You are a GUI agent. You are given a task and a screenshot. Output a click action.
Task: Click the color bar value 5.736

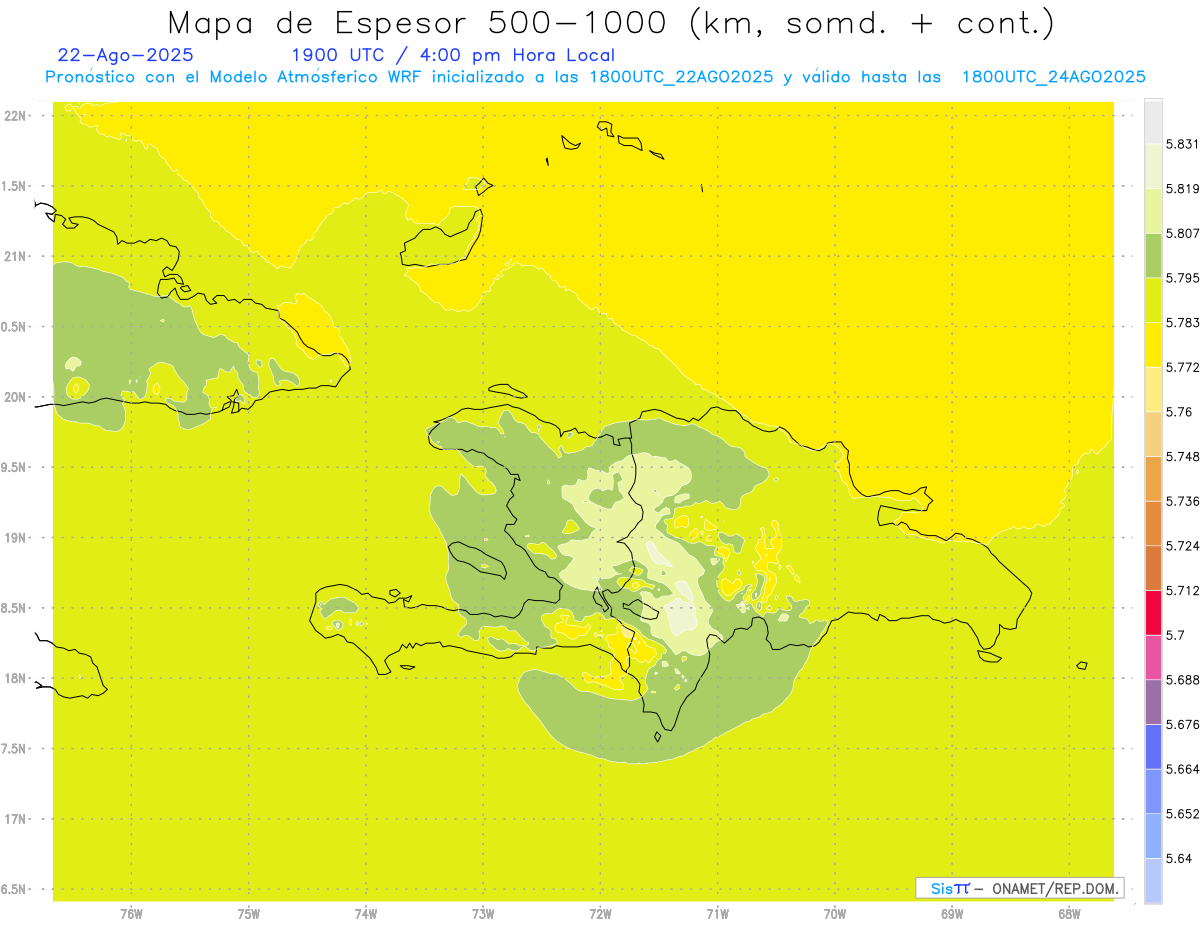click(x=1181, y=501)
